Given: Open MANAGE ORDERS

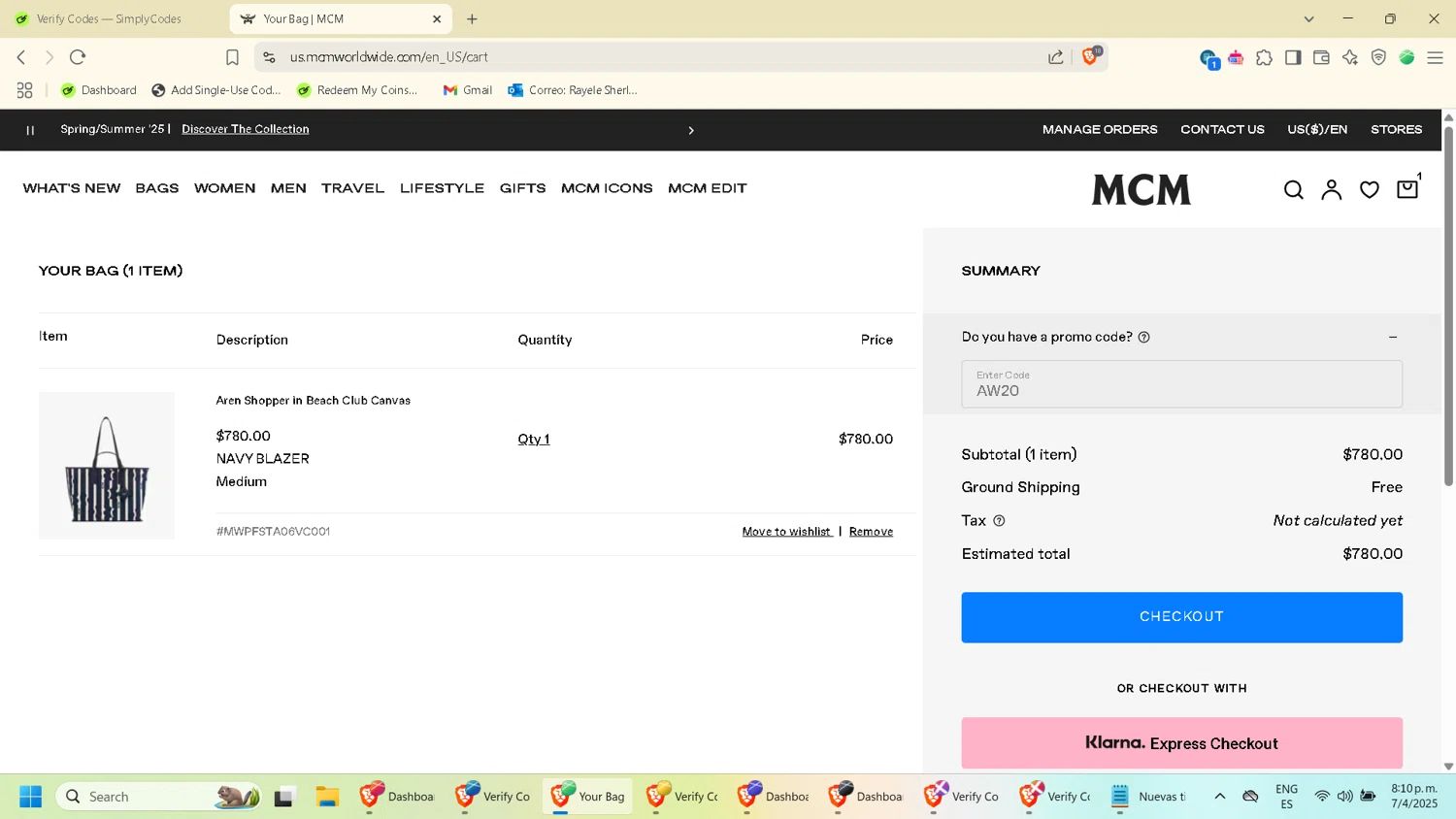Looking at the screenshot, I should [1100, 130].
